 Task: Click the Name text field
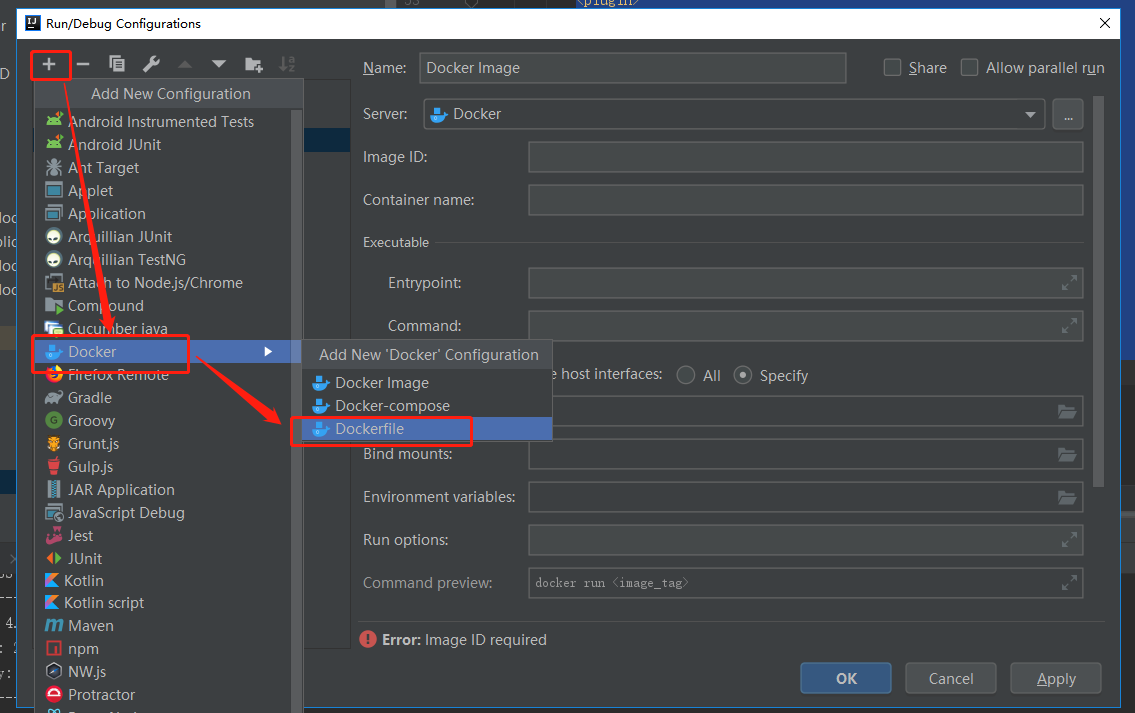(633, 68)
